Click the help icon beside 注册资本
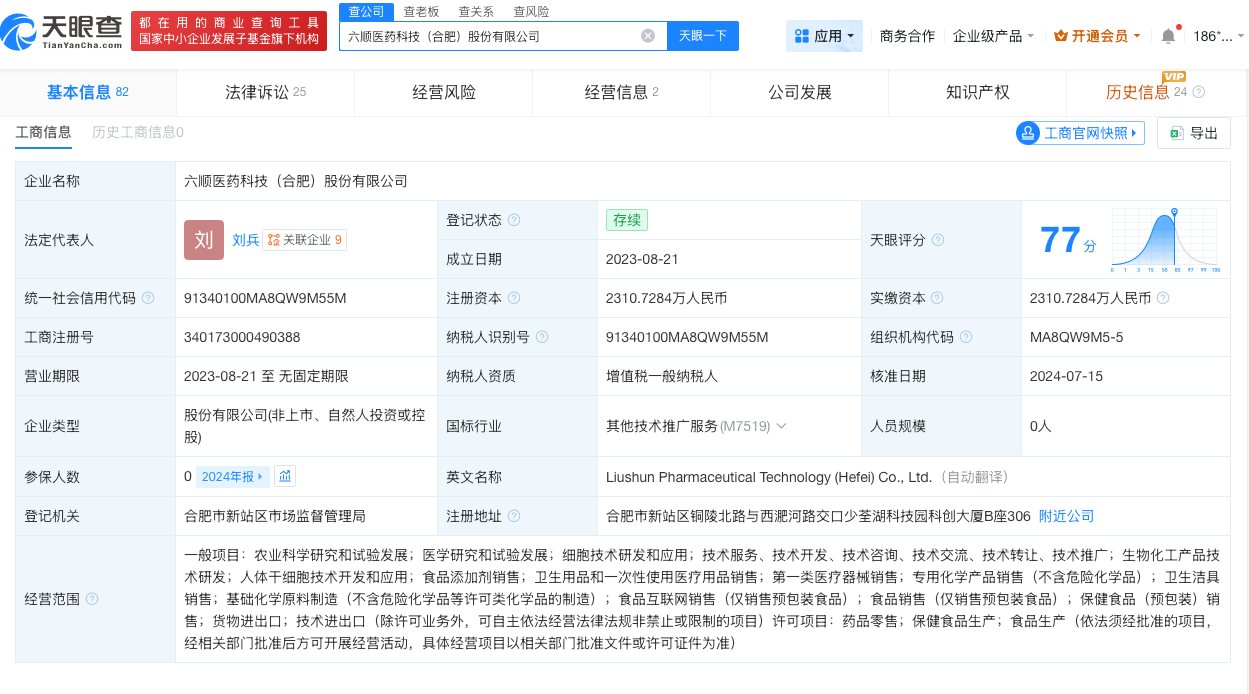 click(x=514, y=298)
